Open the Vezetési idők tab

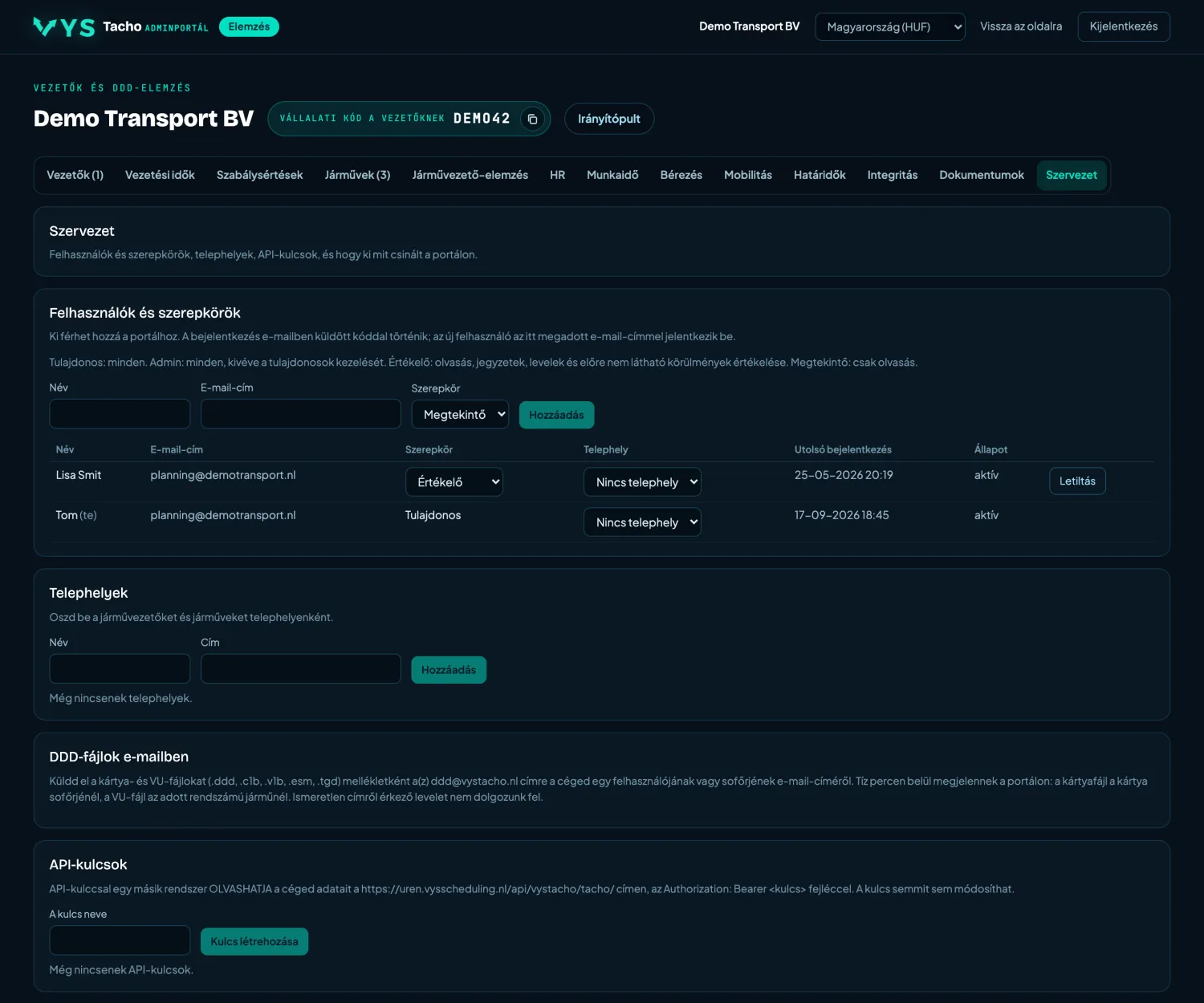pos(160,175)
